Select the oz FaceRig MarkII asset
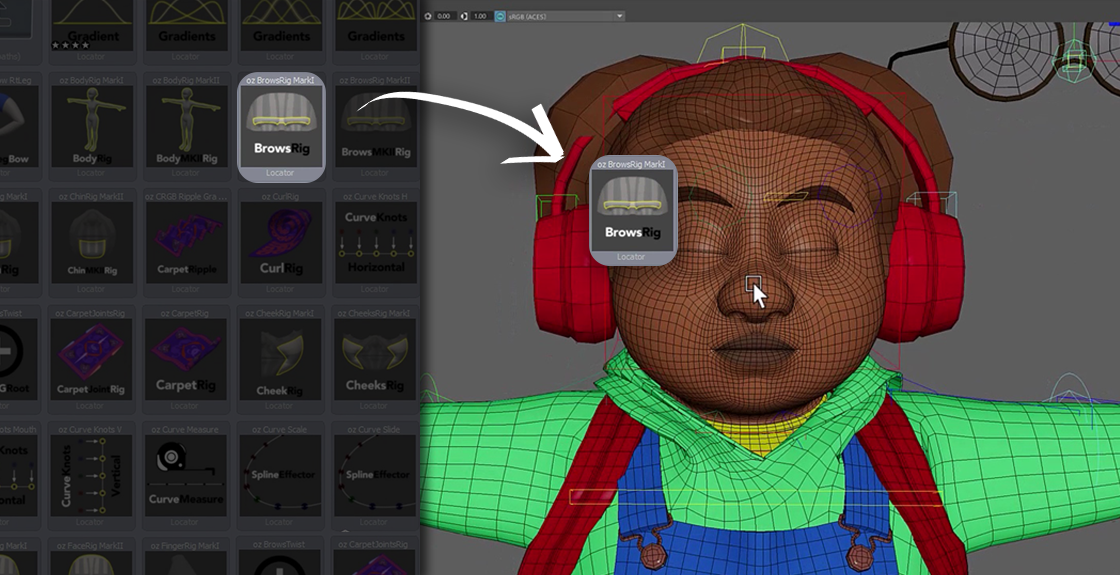This screenshot has width=1120, height=575. point(92,557)
